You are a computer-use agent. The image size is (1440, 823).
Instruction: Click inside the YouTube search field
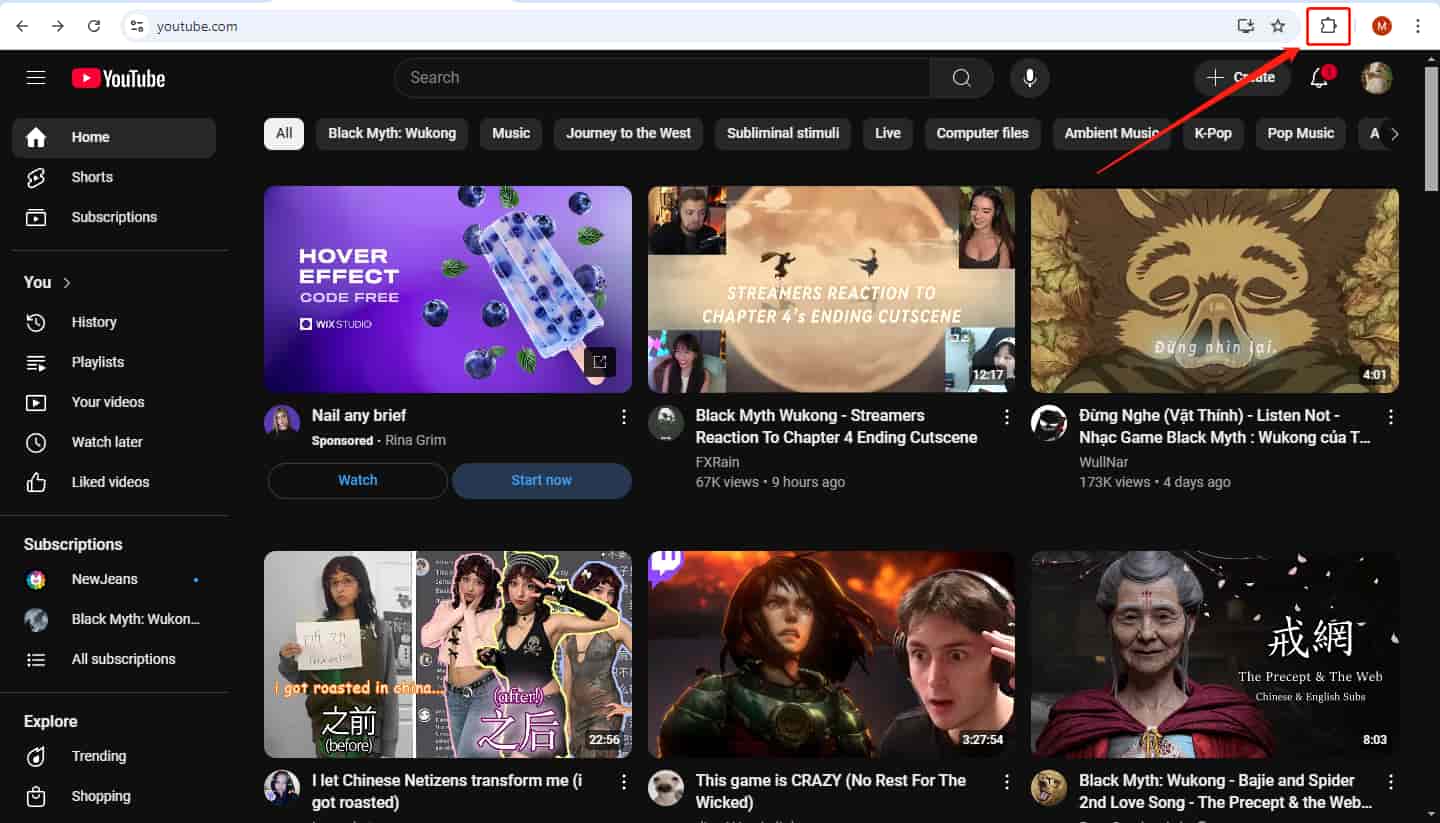point(662,78)
